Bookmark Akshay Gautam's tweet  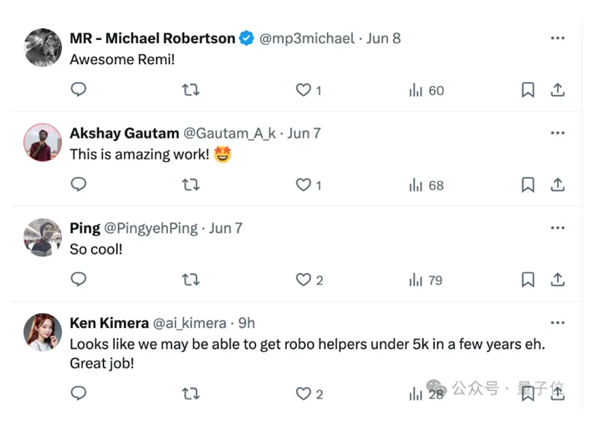pos(528,185)
